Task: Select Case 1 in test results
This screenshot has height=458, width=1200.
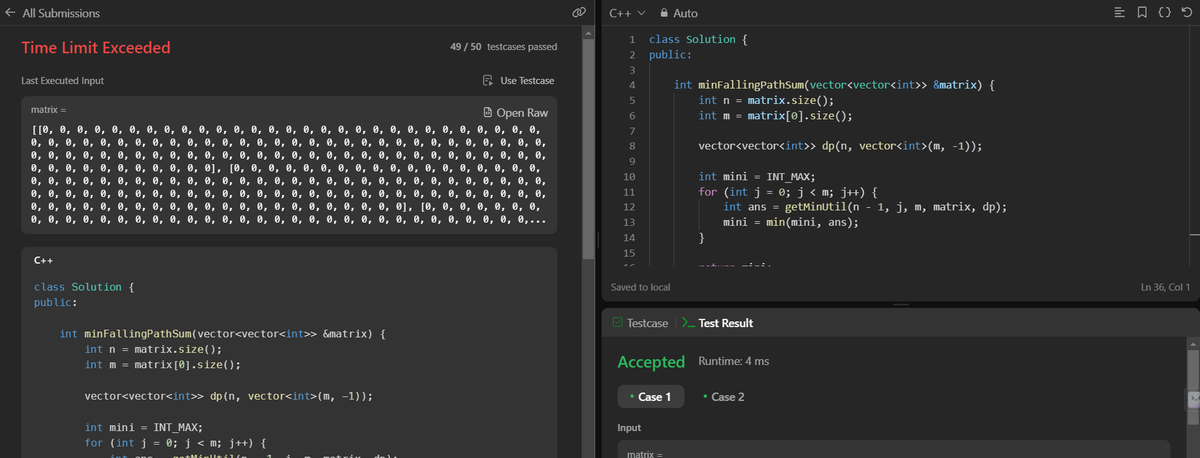Action: coord(651,397)
